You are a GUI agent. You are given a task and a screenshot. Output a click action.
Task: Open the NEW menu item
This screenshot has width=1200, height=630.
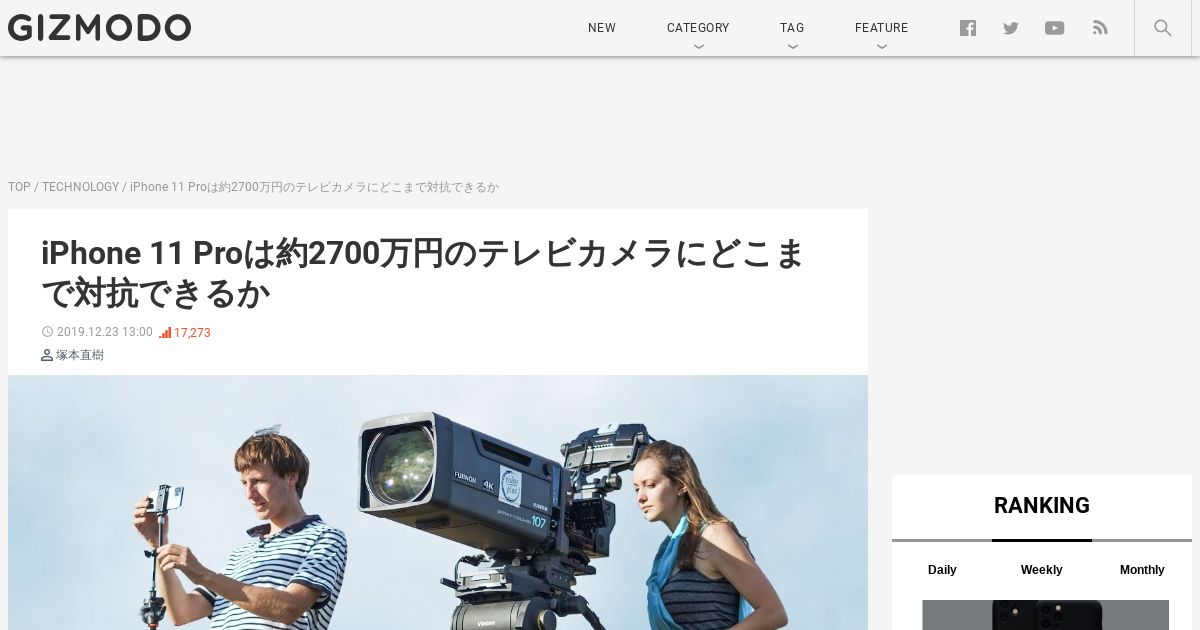[x=602, y=28]
